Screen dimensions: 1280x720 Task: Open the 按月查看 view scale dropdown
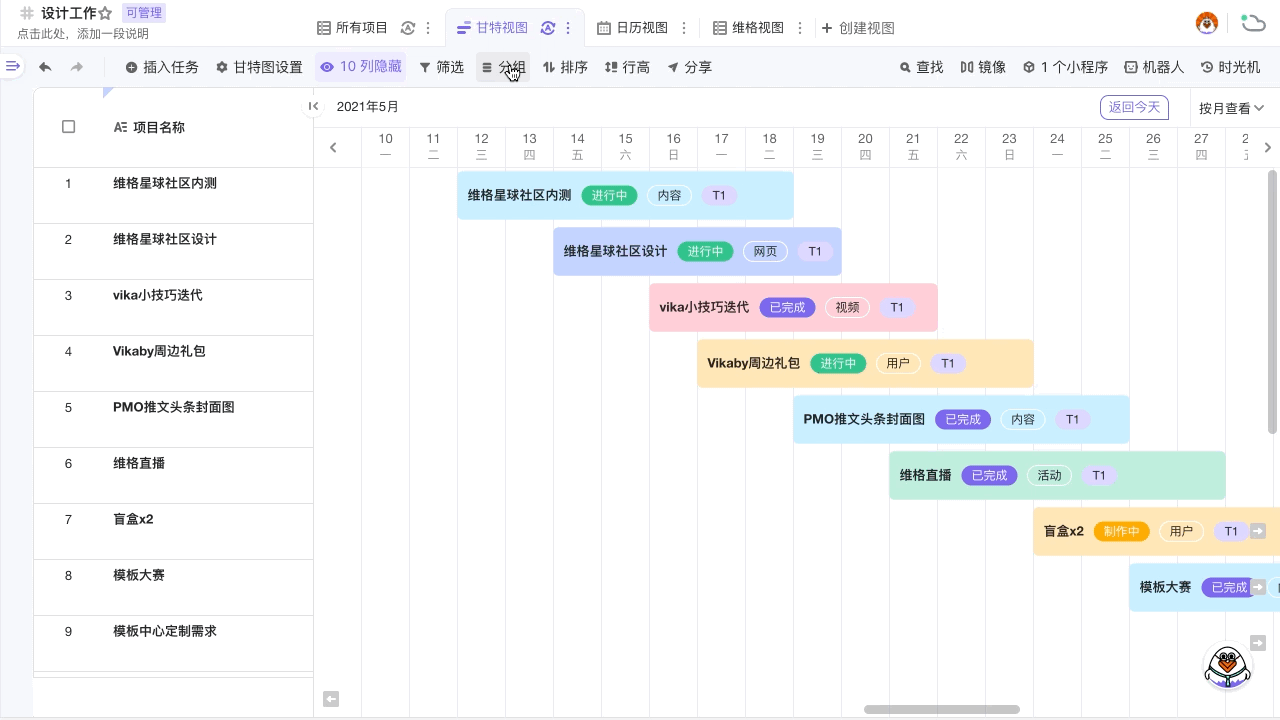point(1231,108)
